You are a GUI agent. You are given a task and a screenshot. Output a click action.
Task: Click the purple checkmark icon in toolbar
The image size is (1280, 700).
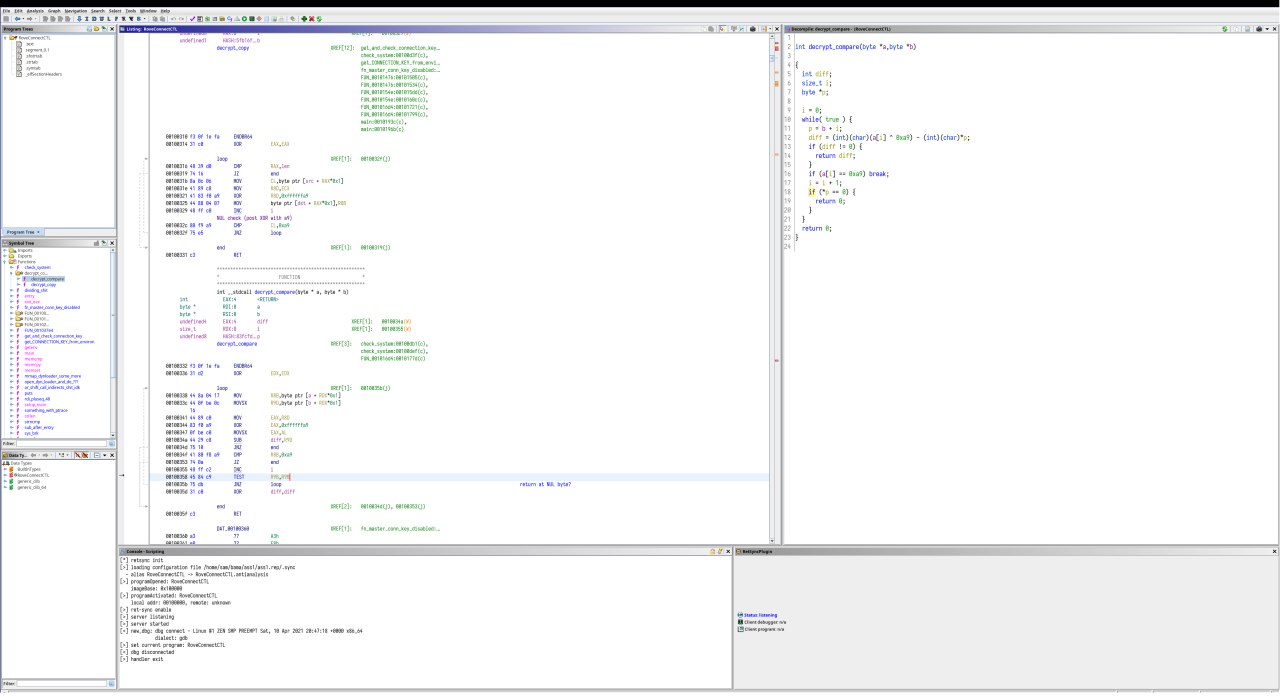point(192,18)
